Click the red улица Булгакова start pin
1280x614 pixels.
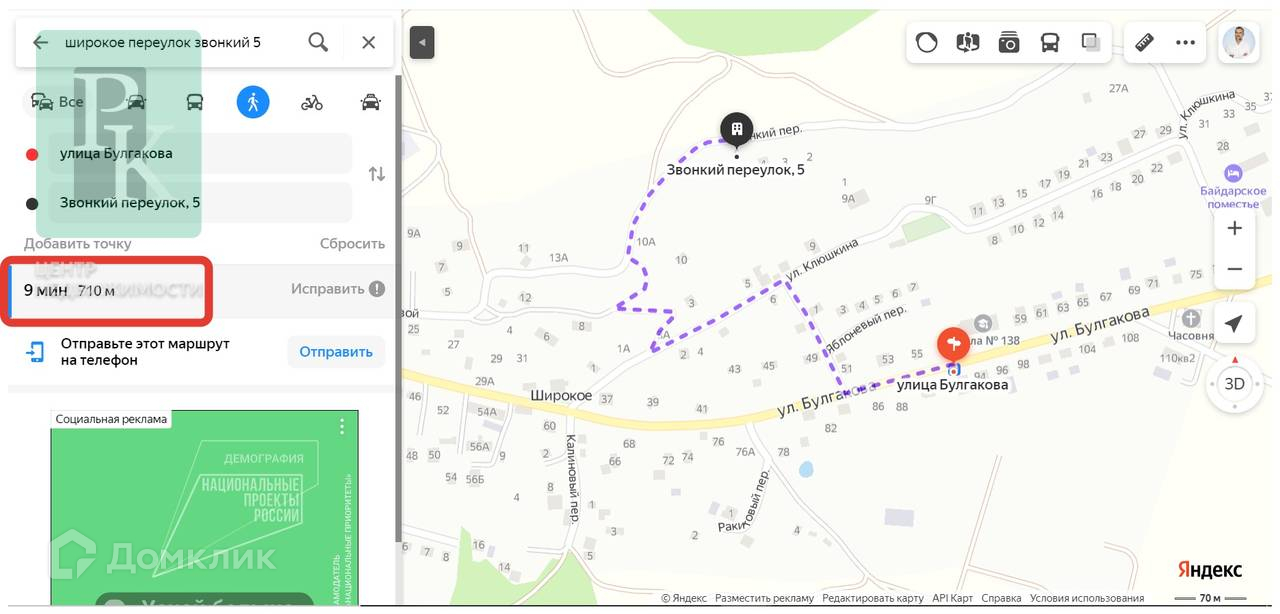953,344
